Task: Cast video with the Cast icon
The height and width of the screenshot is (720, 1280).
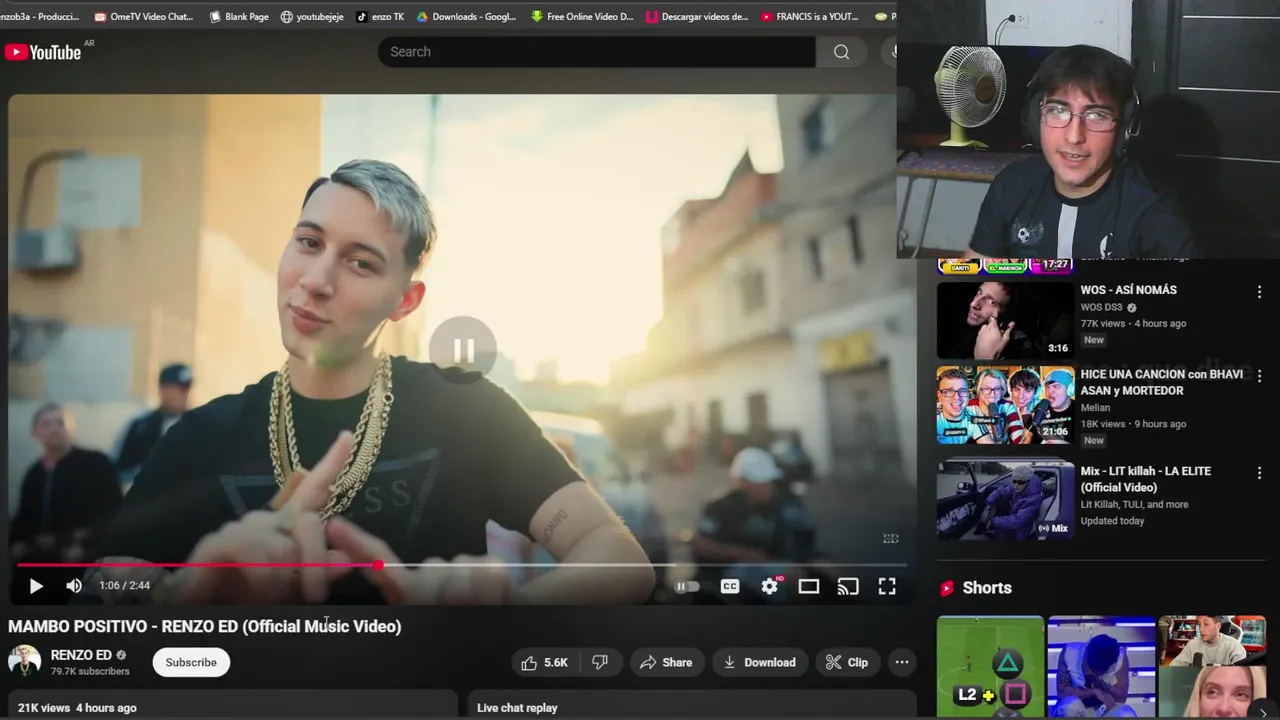Action: coord(848,587)
